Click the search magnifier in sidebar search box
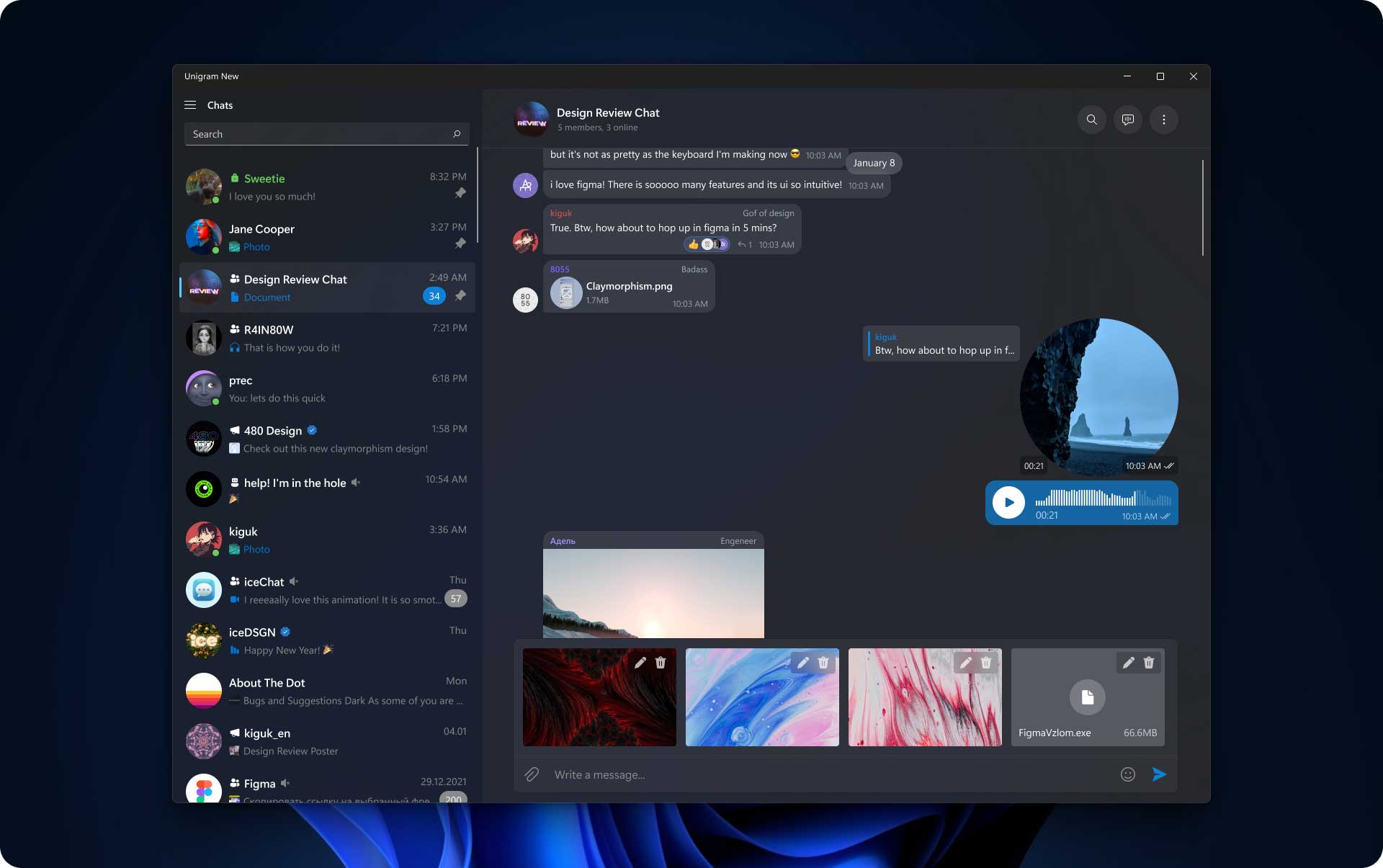Image resolution: width=1383 pixels, height=868 pixels. pos(457,134)
